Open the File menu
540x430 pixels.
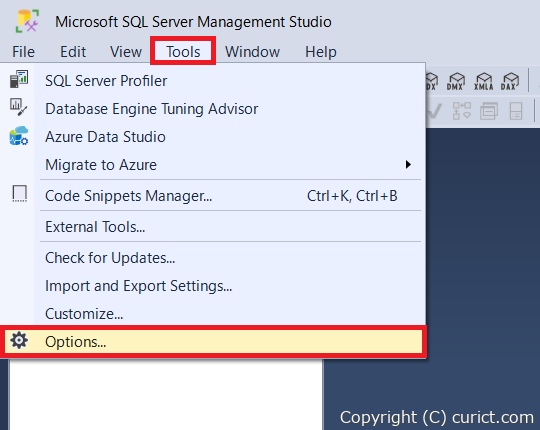pos(23,52)
